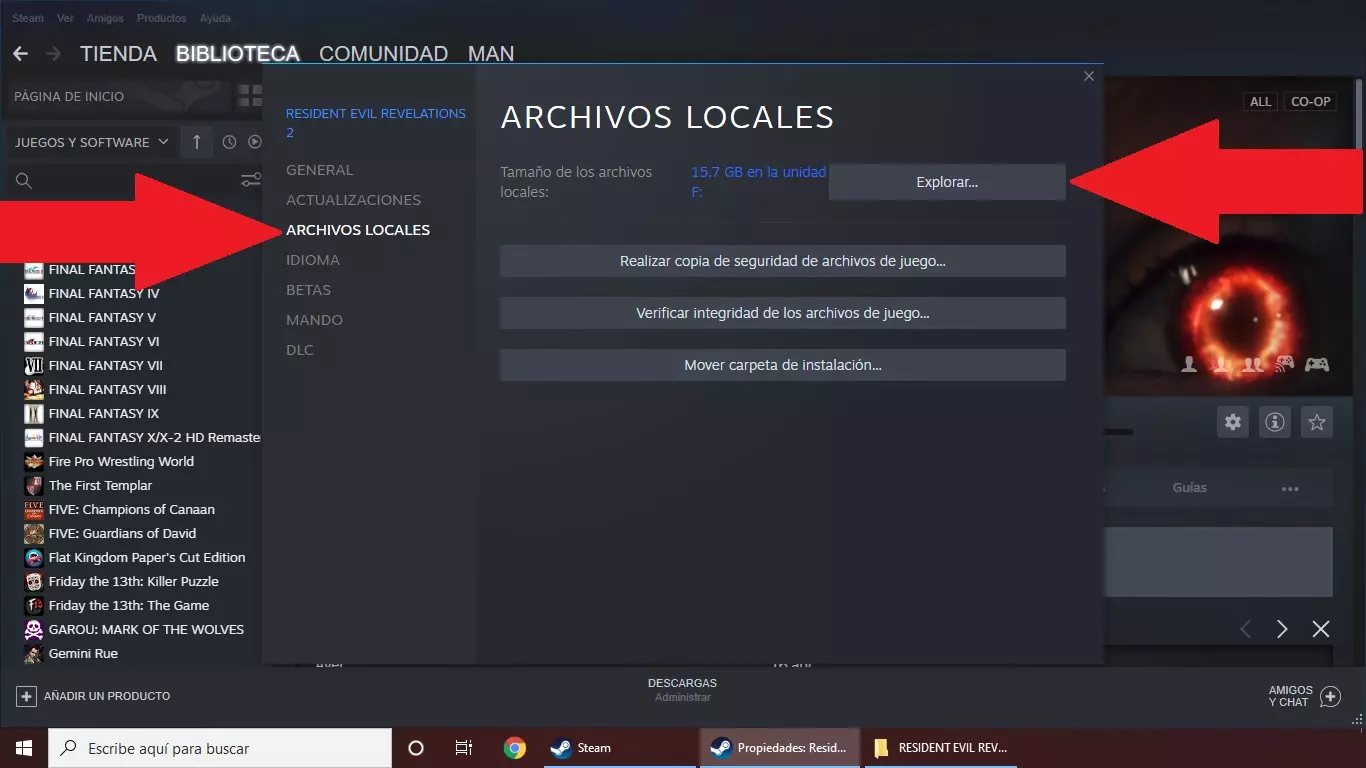
Task: Click the library search magnifier
Action: (x=24, y=181)
